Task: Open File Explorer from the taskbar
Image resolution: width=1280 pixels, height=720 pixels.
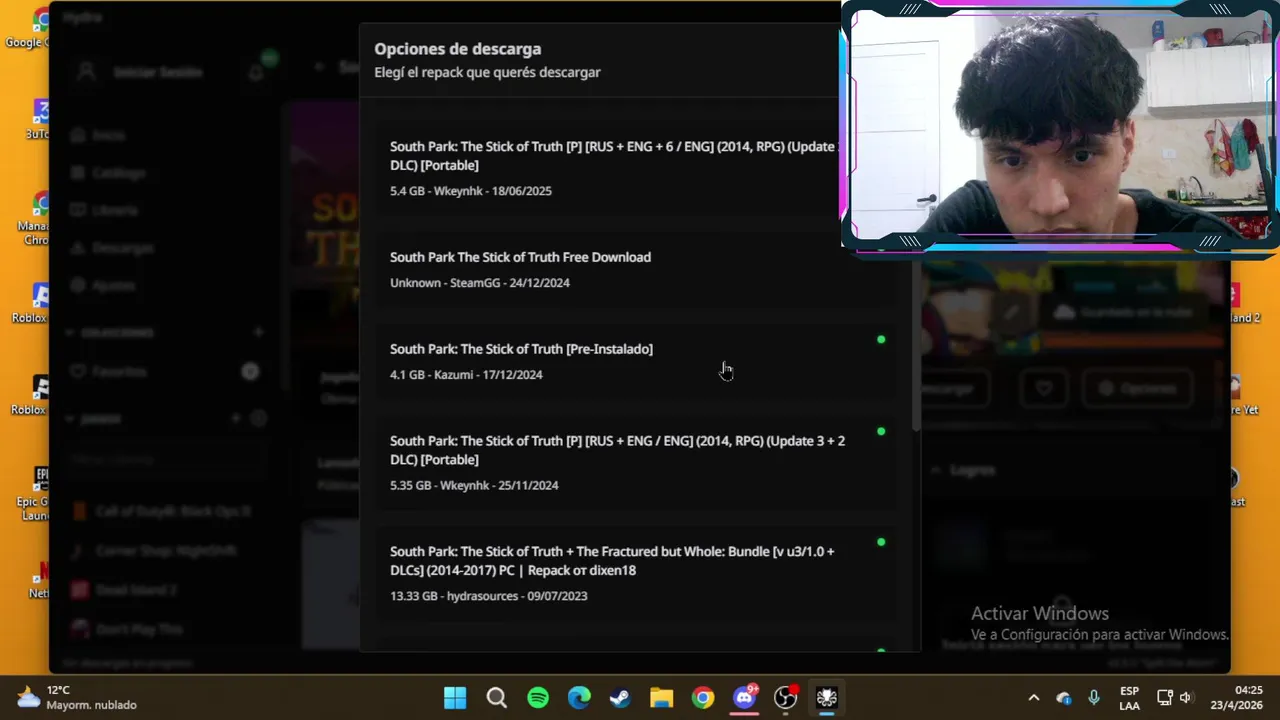Action: (x=662, y=697)
